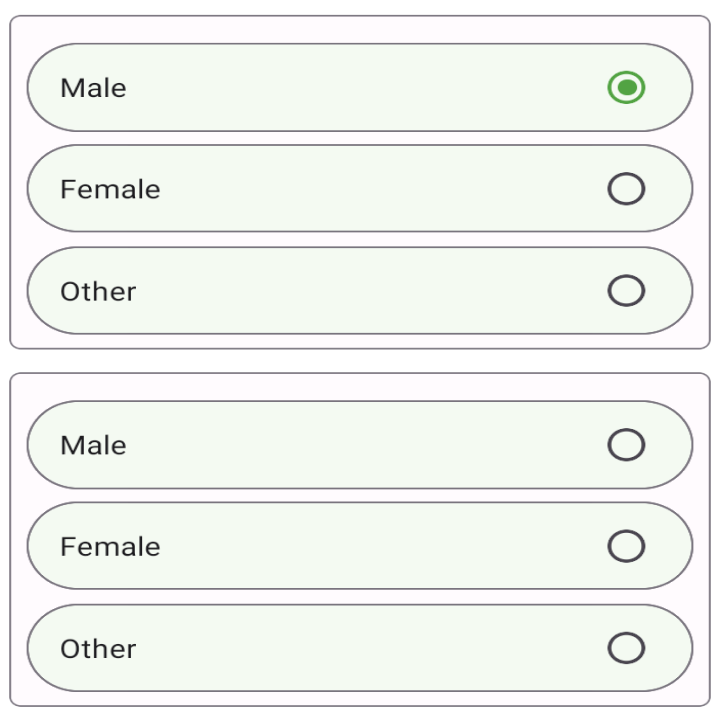
Task: Click the Male label text in the upper card
Action: (93, 88)
